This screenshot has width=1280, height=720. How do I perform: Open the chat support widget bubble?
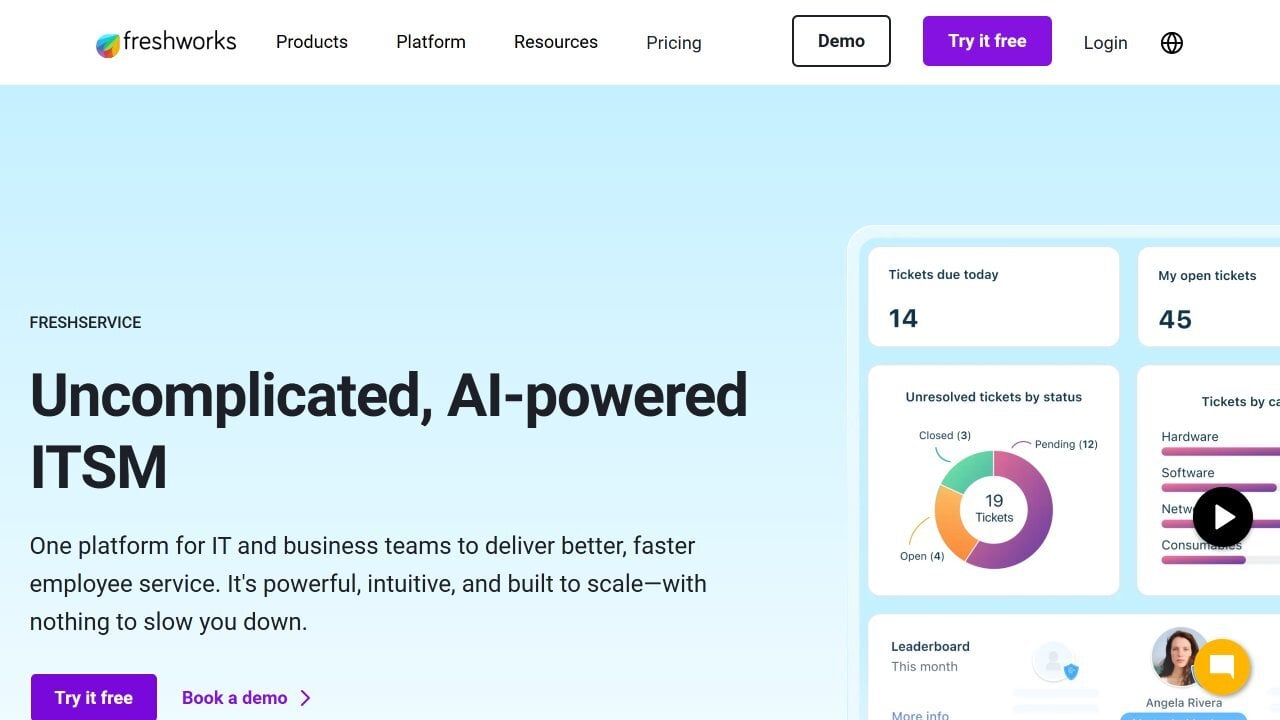pyautogui.click(x=1221, y=667)
